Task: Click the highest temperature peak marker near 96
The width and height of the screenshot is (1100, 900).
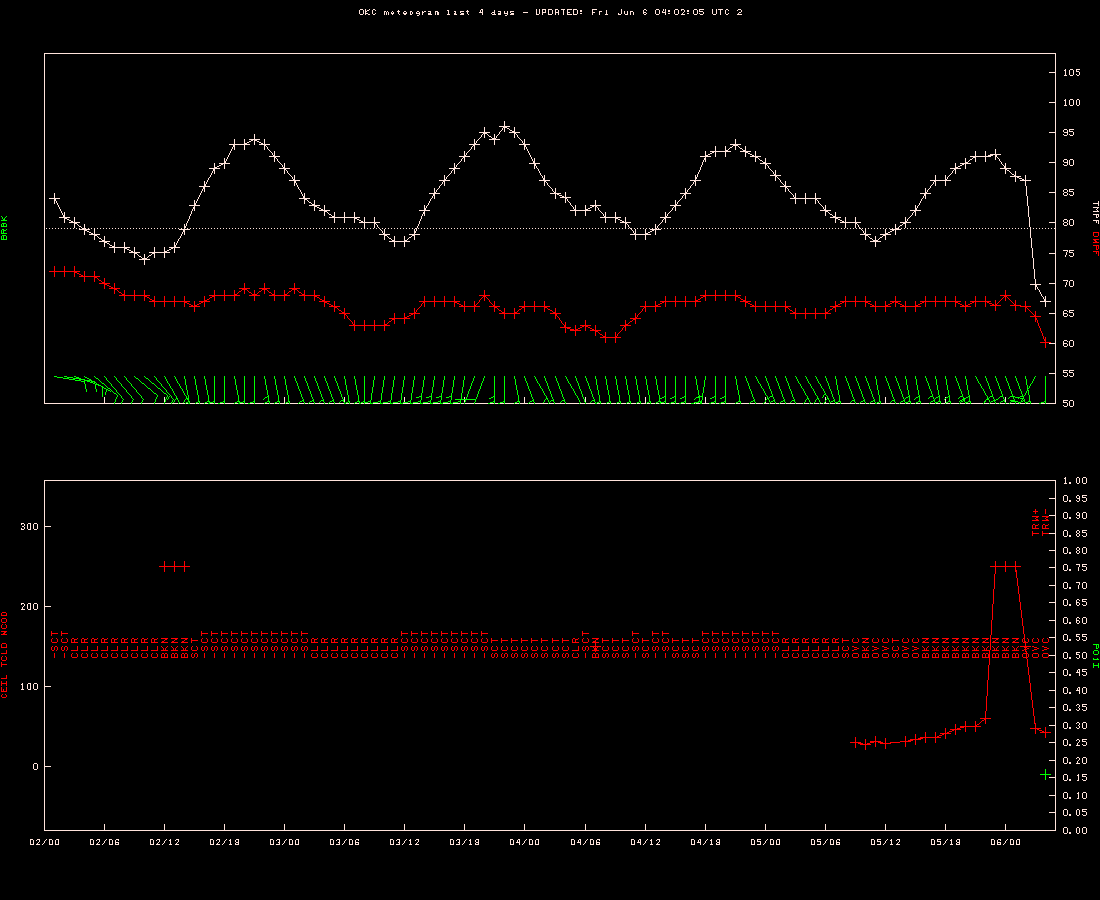Action: [x=505, y=127]
